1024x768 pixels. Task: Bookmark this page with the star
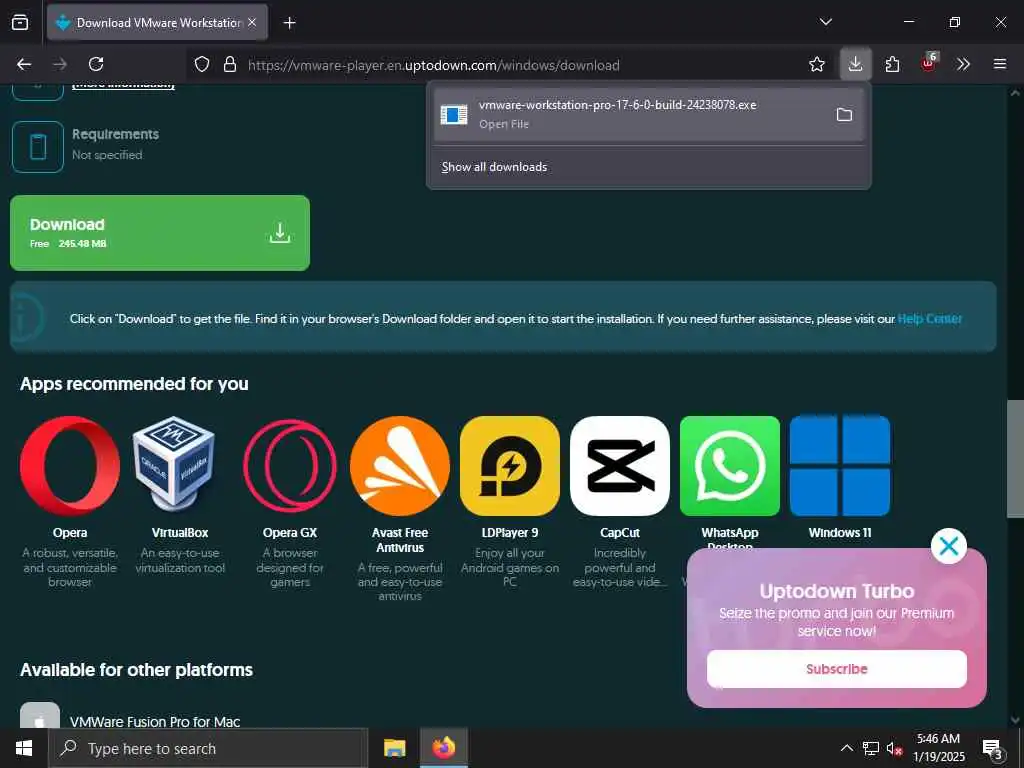coord(816,64)
